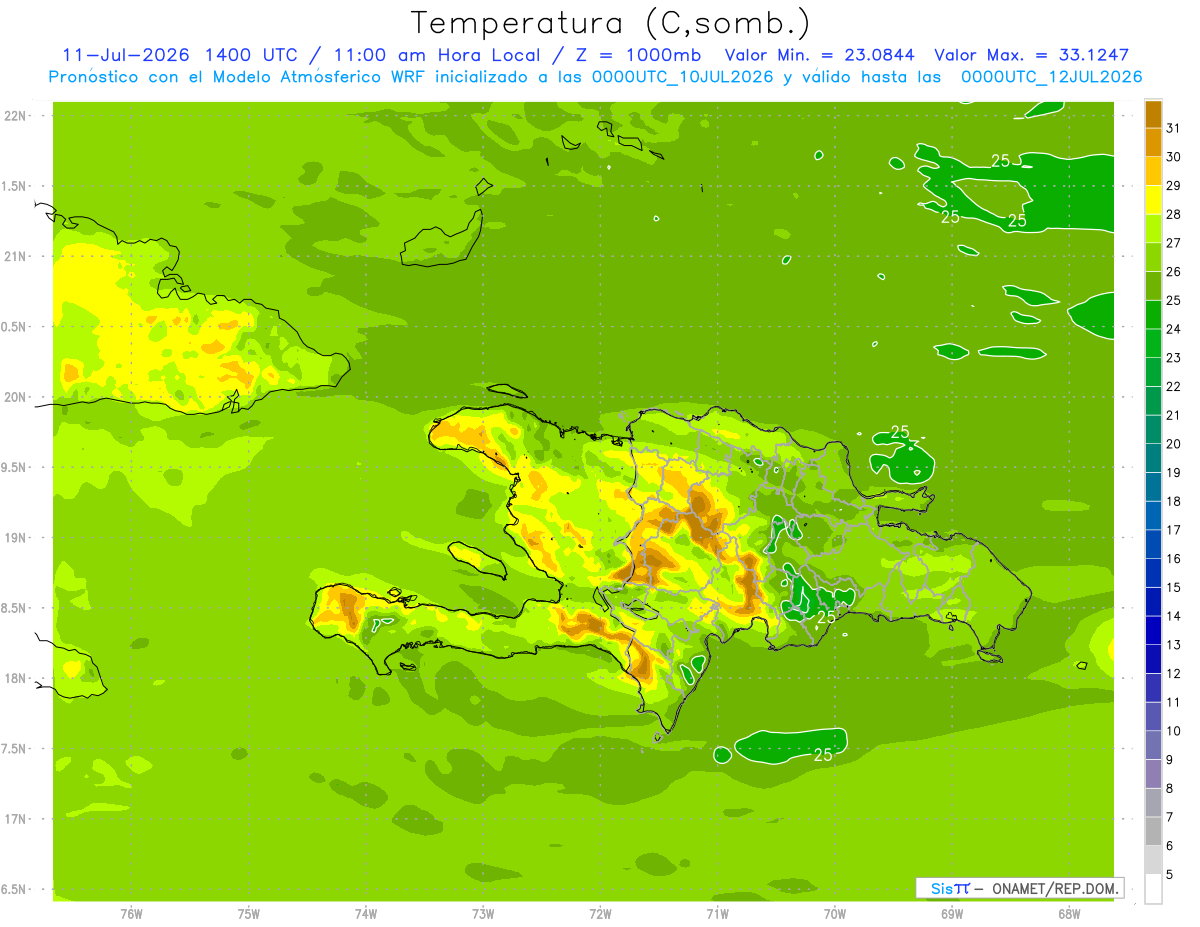Click the colorbar value label "31"
This screenshot has height=927, width=1200.
pos(1174,127)
